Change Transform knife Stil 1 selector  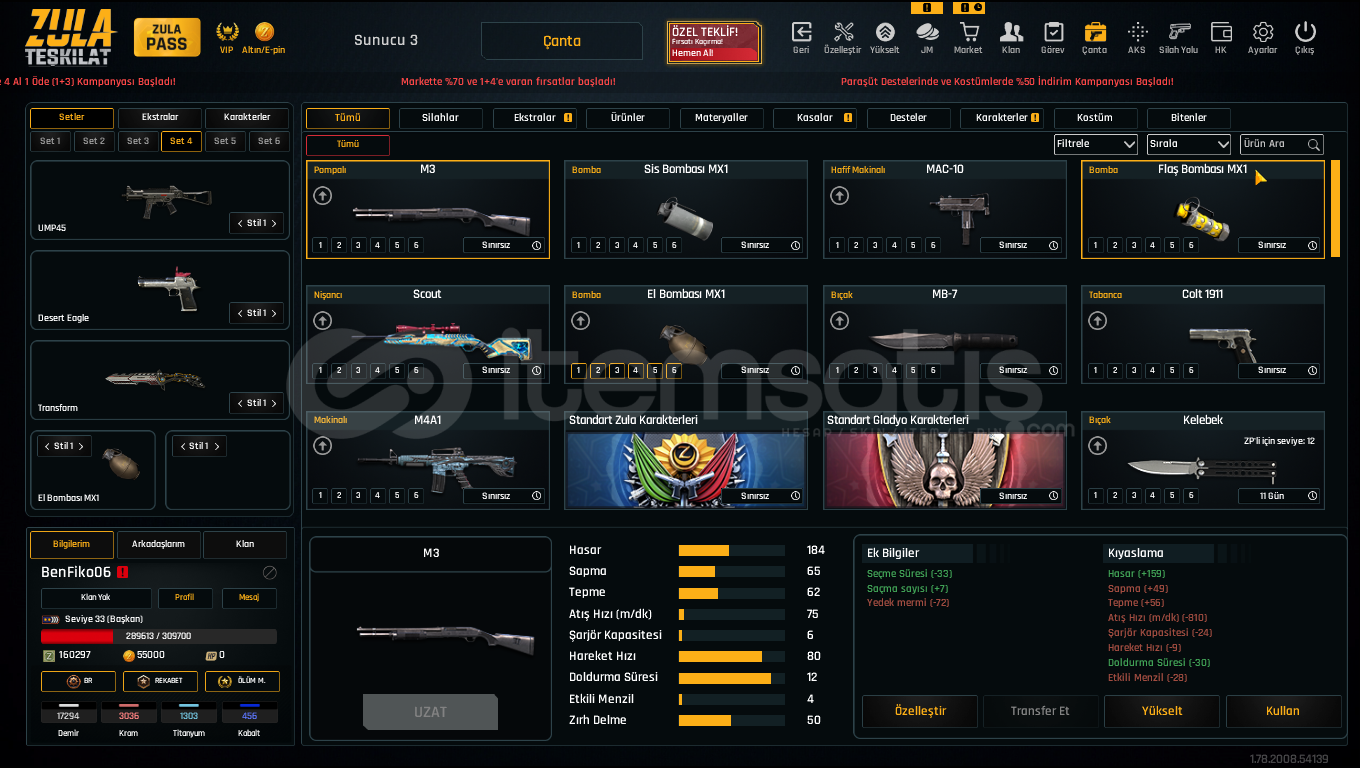(x=257, y=403)
